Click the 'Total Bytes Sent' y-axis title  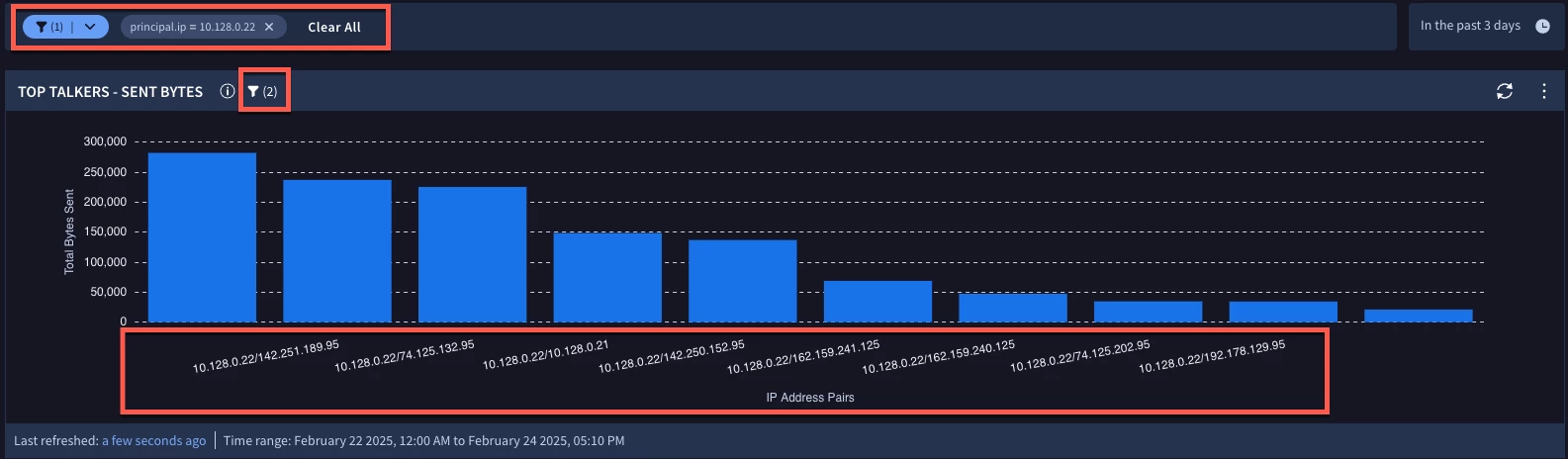[69, 231]
